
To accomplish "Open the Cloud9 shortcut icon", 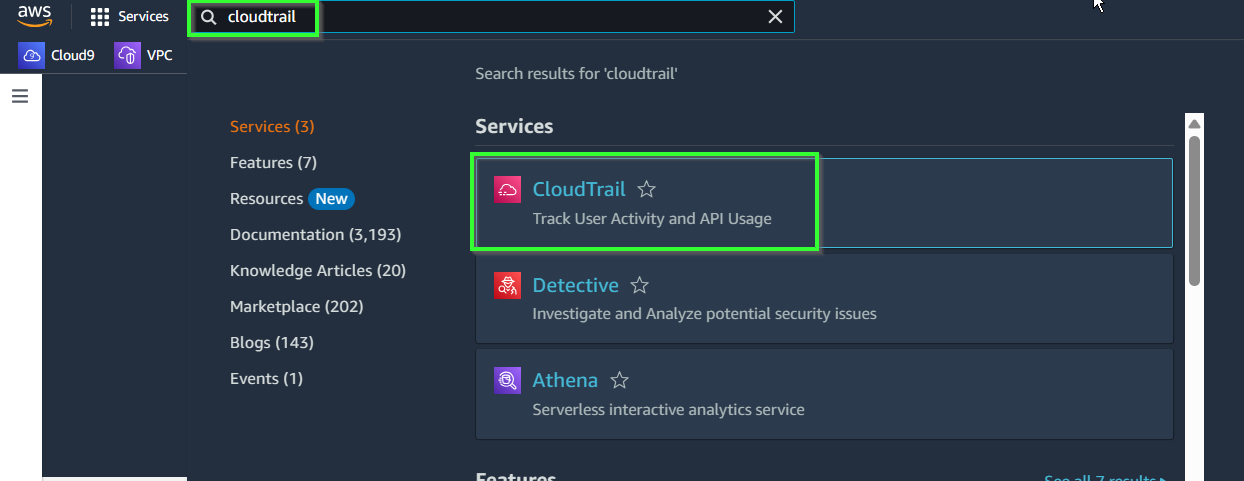I will (31, 55).
